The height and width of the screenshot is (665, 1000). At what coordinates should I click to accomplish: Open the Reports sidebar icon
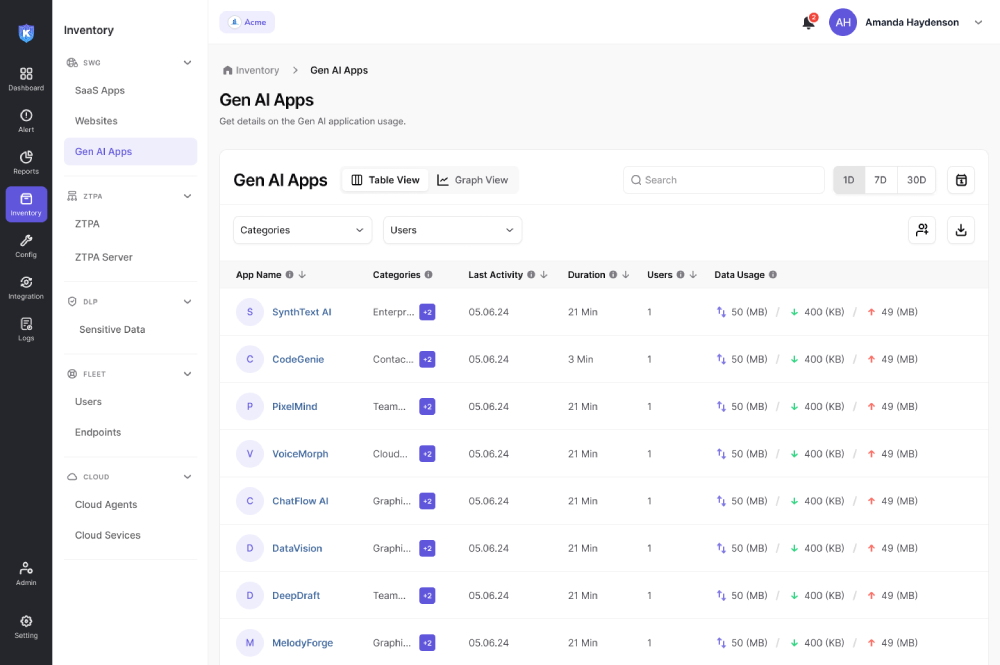[x=26, y=162]
